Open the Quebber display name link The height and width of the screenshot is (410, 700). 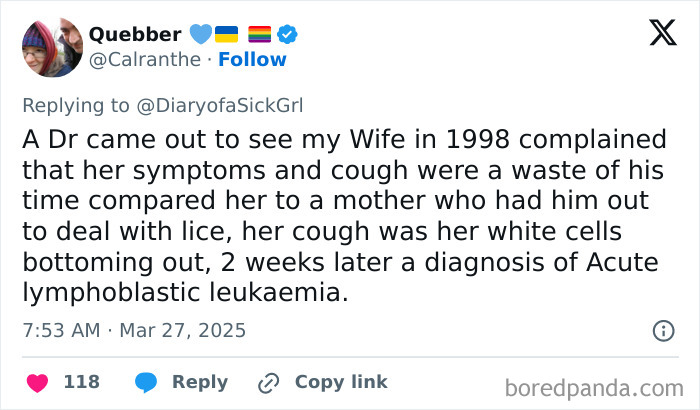(135, 34)
